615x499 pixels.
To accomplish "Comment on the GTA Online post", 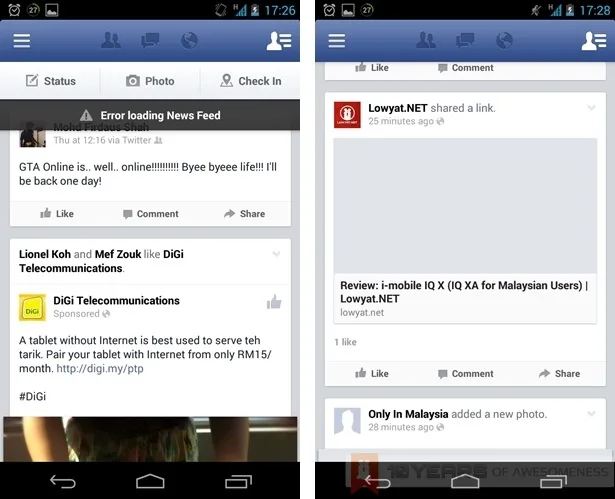I will (x=151, y=214).
